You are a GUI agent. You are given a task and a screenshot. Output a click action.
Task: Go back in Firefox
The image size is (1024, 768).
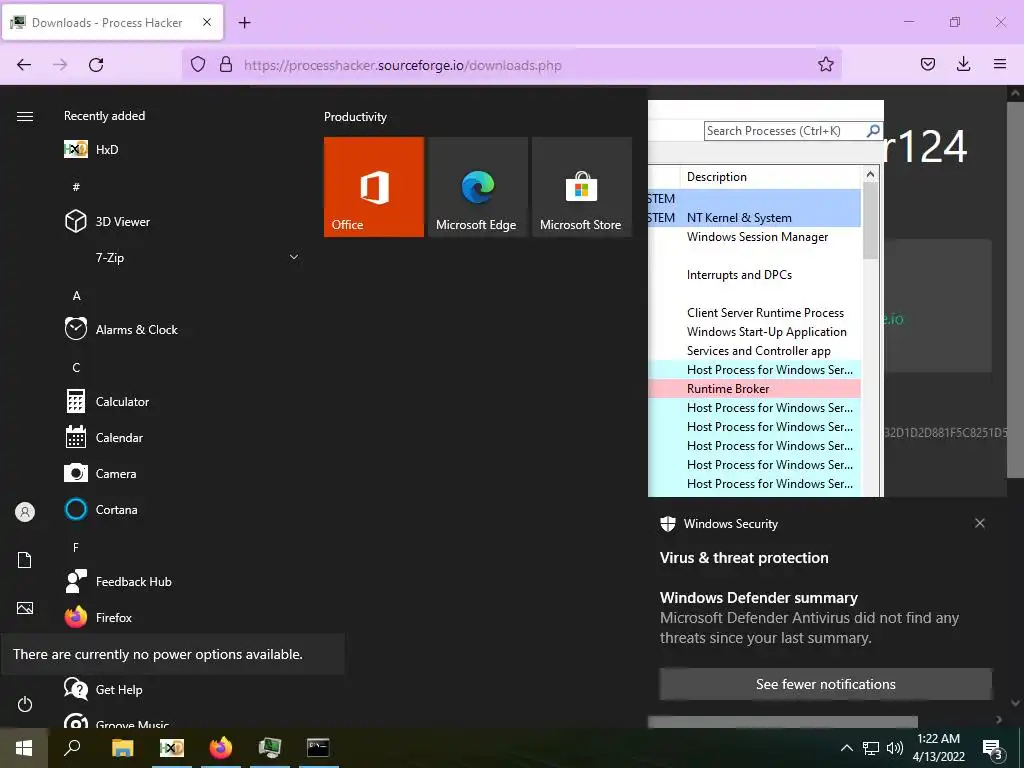pos(24,65)
